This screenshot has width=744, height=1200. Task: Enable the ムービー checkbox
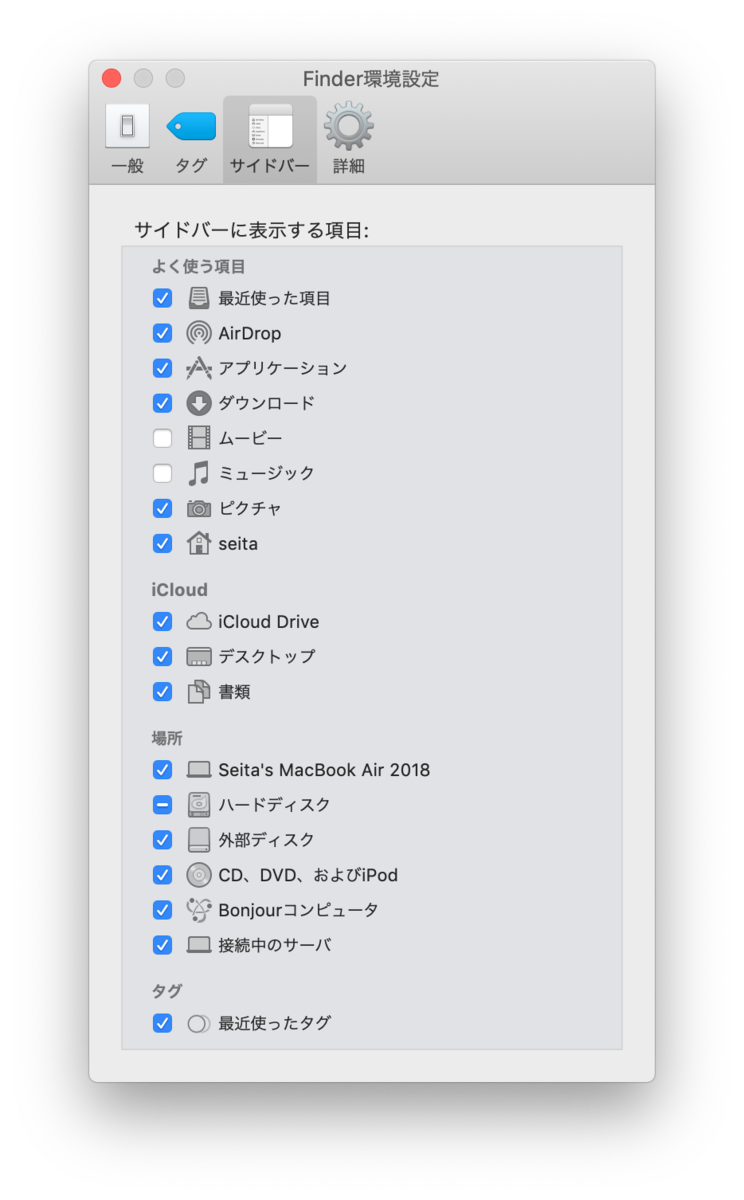point(162,438)
